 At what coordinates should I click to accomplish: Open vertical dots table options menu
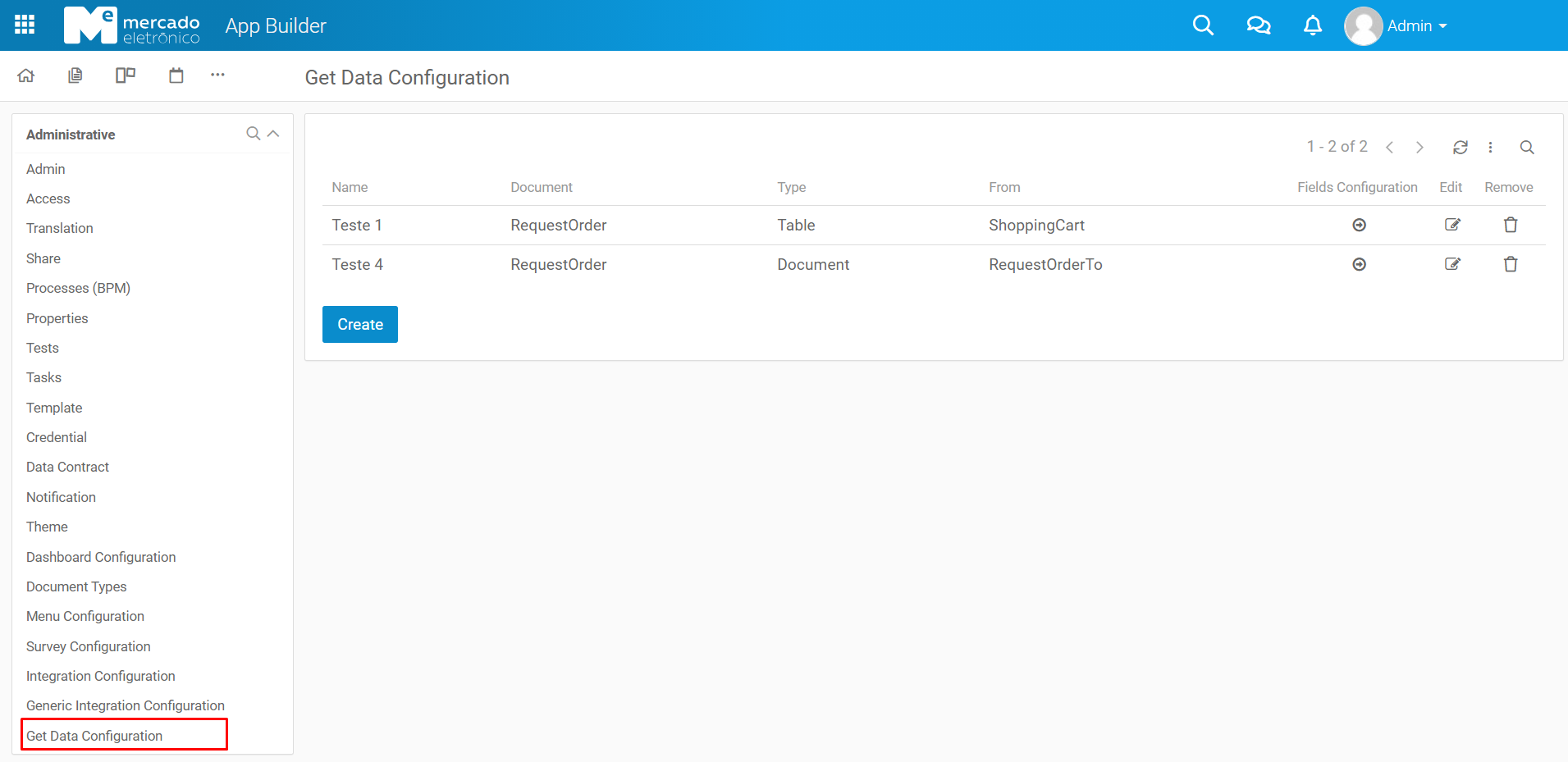coord(1490,147)
